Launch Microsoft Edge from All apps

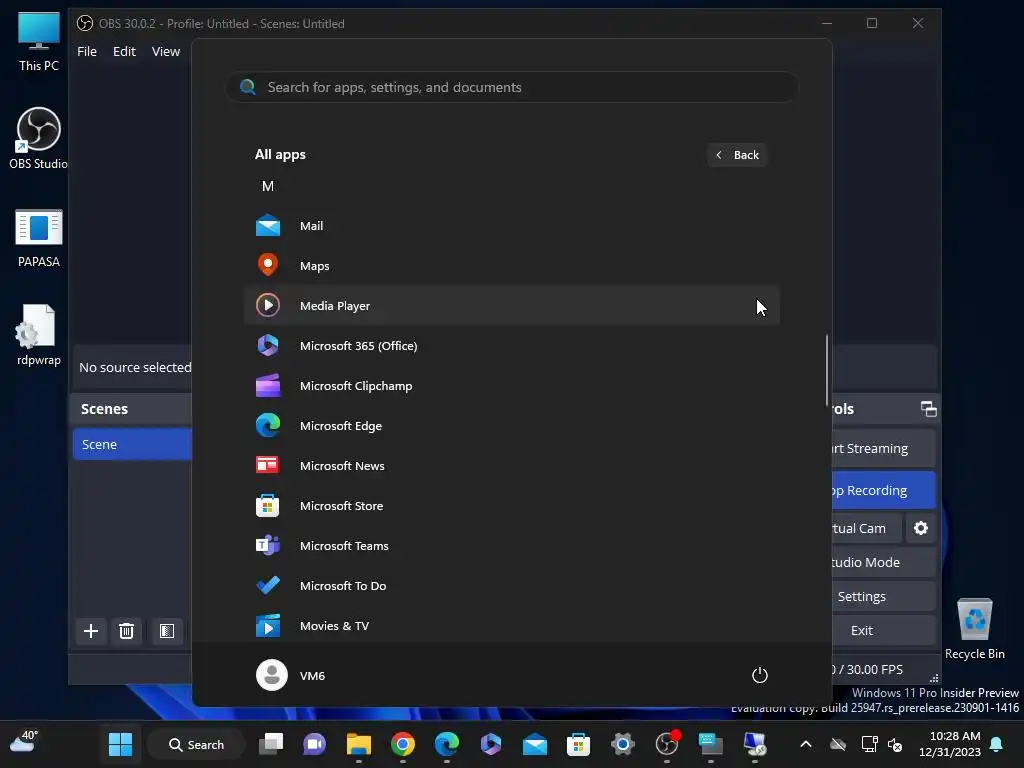coord(511,426)
